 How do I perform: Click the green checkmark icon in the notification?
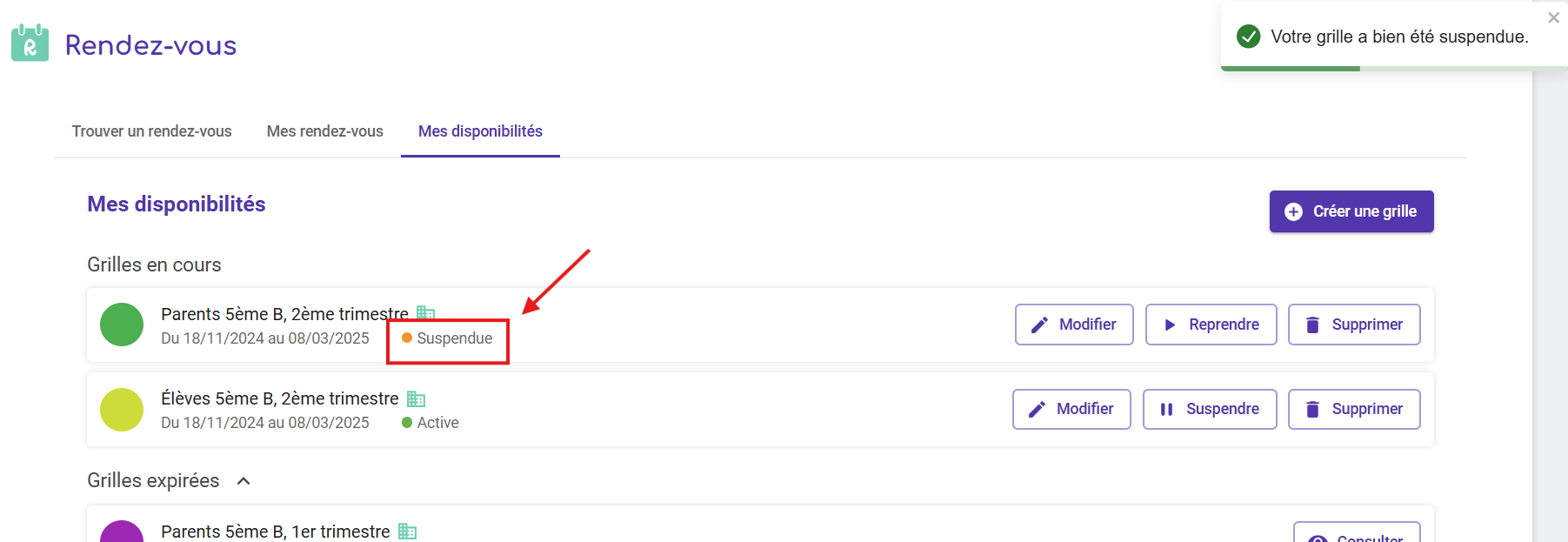tap(1249, 37)
